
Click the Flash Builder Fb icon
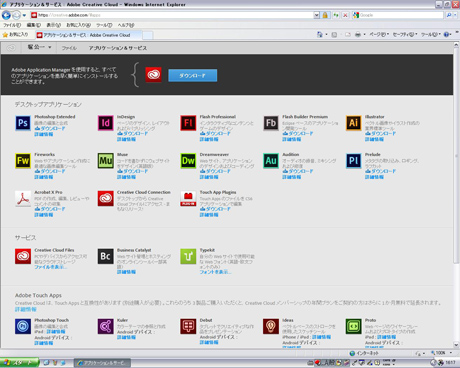coord(271,123)
